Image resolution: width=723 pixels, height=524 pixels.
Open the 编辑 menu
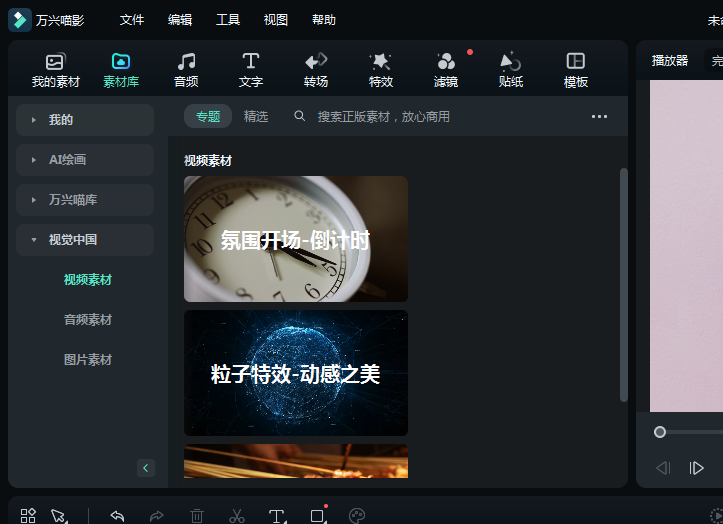(x=180, y=20)
